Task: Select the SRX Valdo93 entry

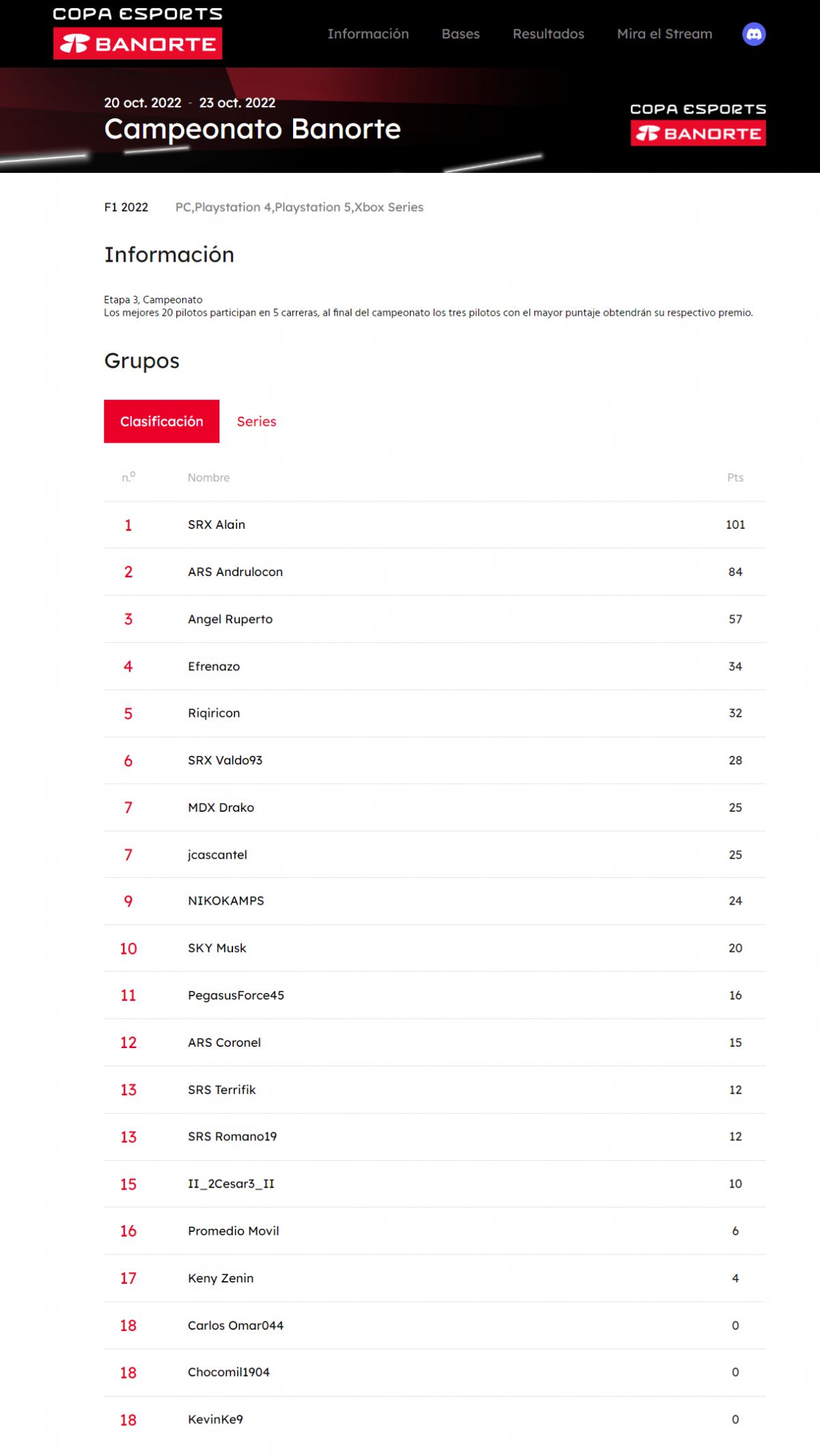Action: coord(225,760)
